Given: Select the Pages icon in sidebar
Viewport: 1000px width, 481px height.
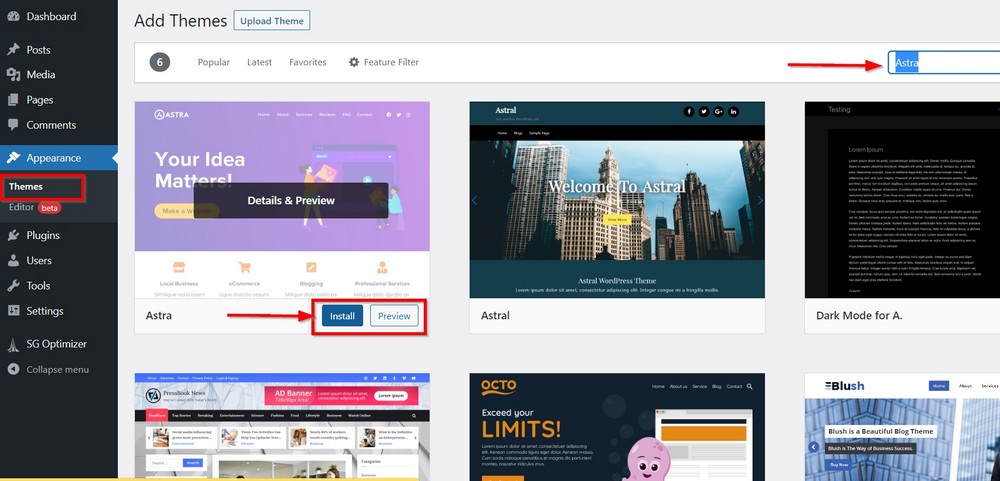Looking at the screenshot, I should coord(13,100).
